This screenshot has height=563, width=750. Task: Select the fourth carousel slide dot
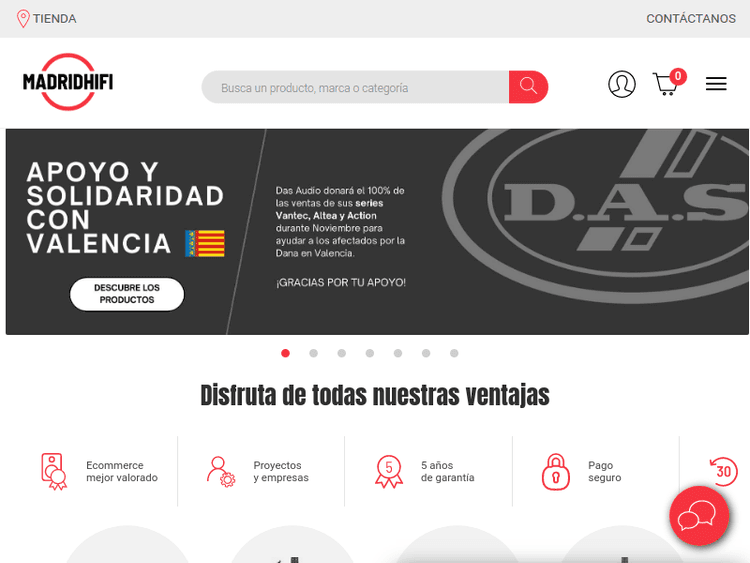pos(369,353)
